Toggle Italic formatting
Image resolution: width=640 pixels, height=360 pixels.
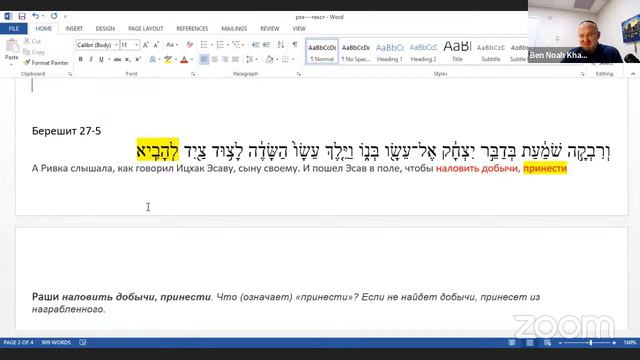point(91,60)
